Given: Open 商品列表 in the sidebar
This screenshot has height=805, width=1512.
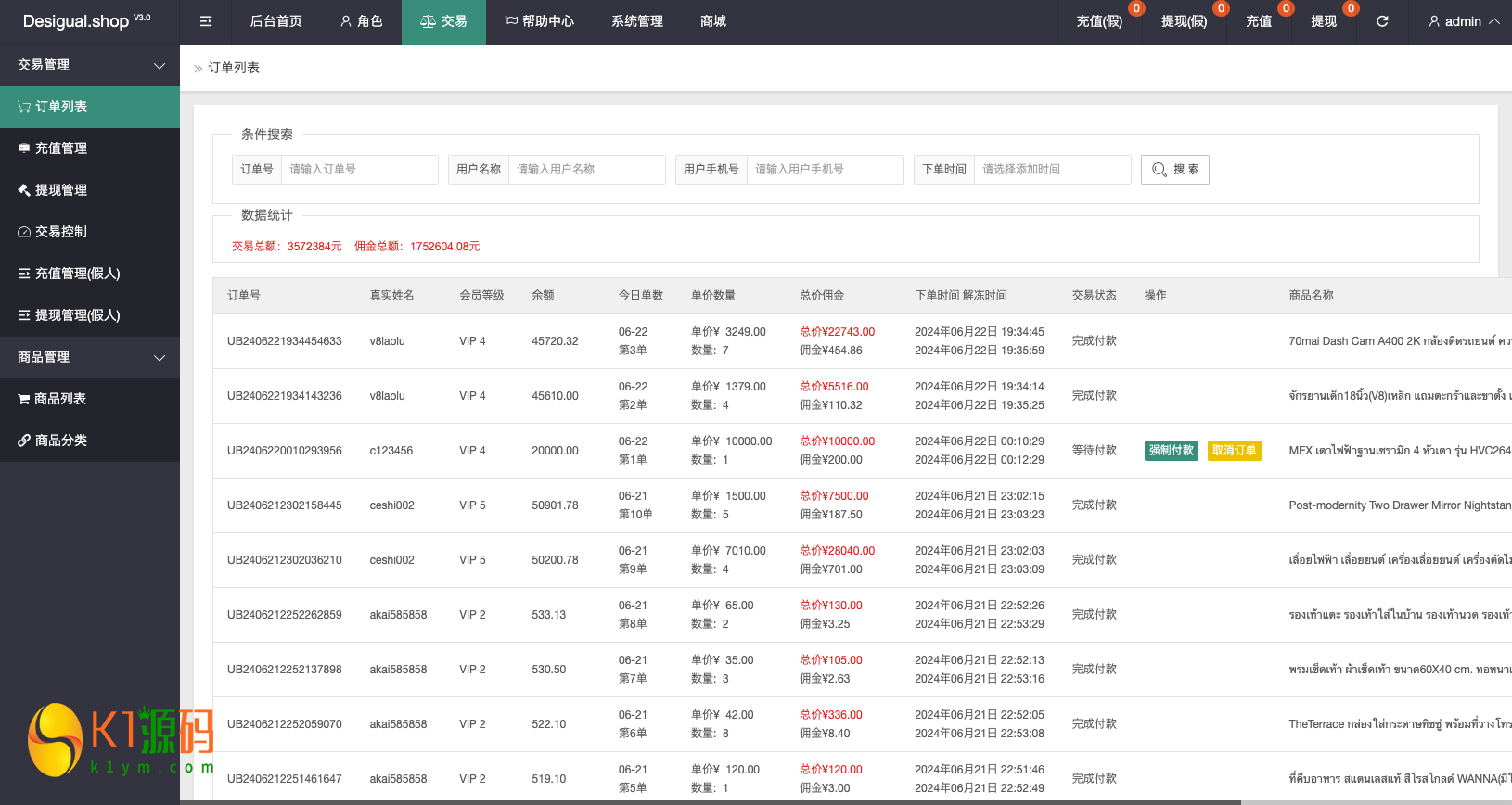Looking at the screenshot, I should click(90, 399).
